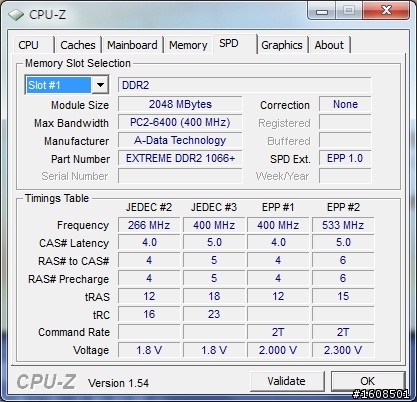This screenshot has height=402, width=417.
Task: Click the empty Registered field
Action: (x=345, y=122)
